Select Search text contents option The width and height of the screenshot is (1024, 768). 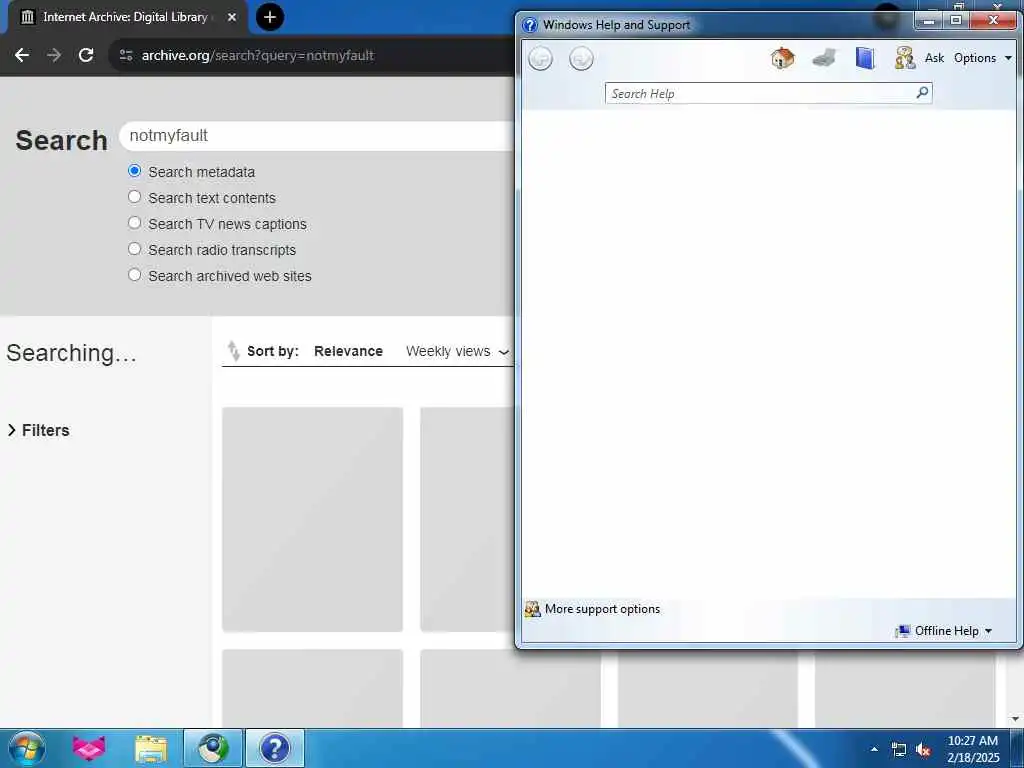(135, 197)
